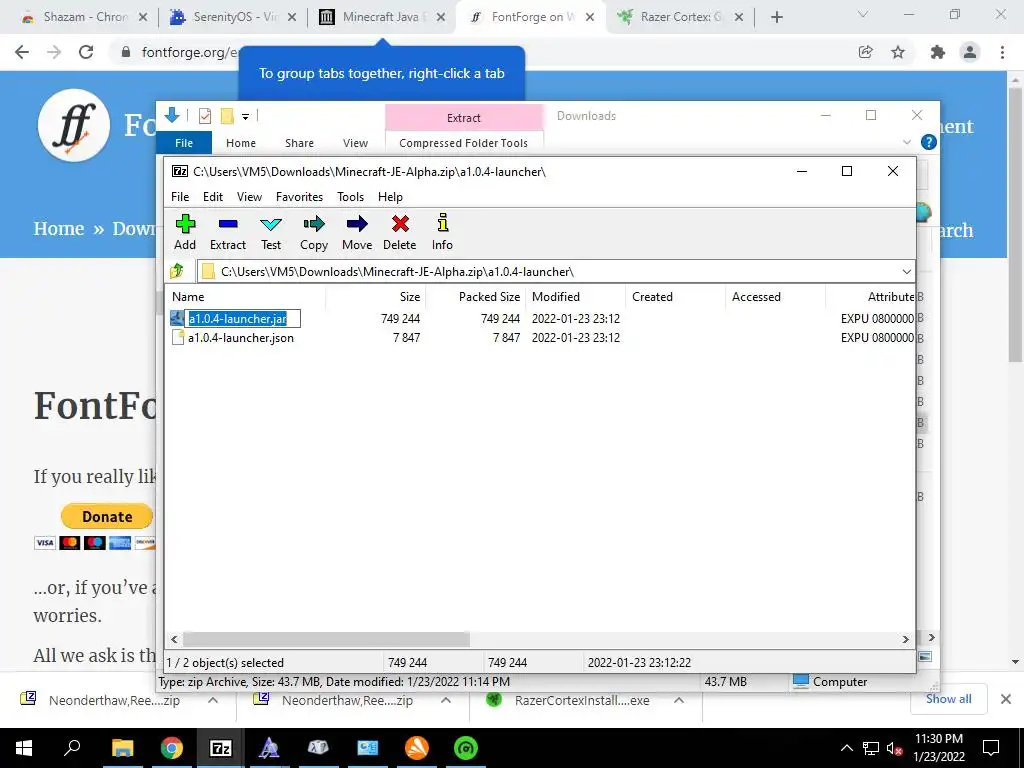Open 7-Zip Favorites menu
Screen dimensions: 1024x768
click(299, 197)
